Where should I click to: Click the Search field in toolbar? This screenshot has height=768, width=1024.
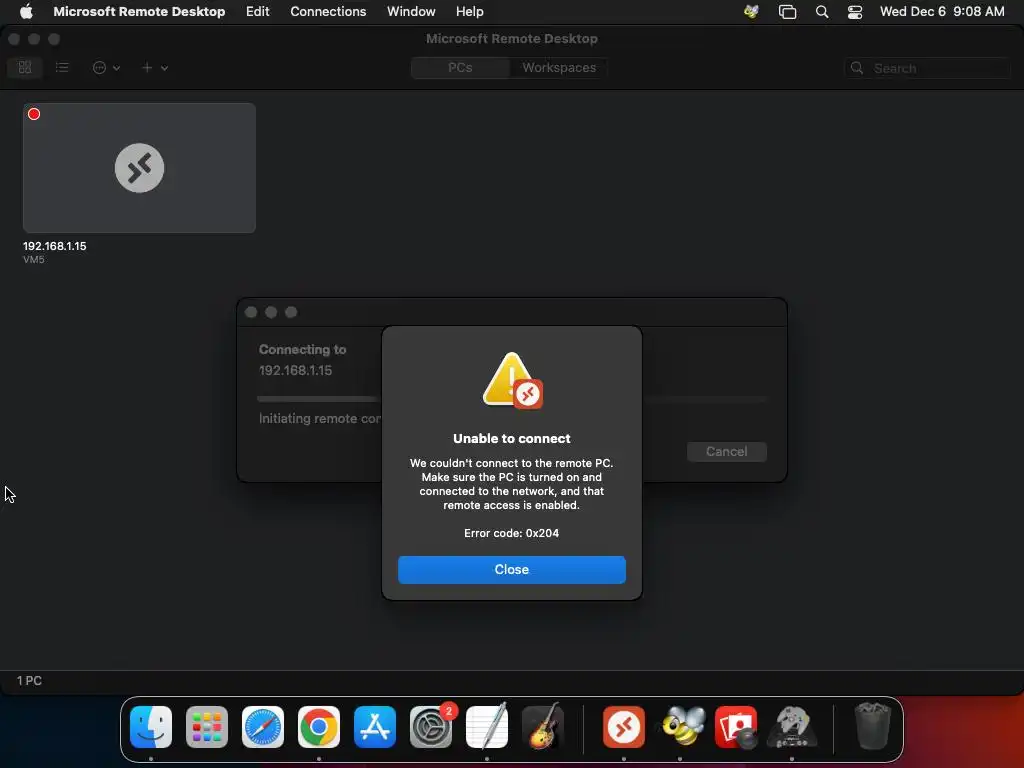click(927, 68)
